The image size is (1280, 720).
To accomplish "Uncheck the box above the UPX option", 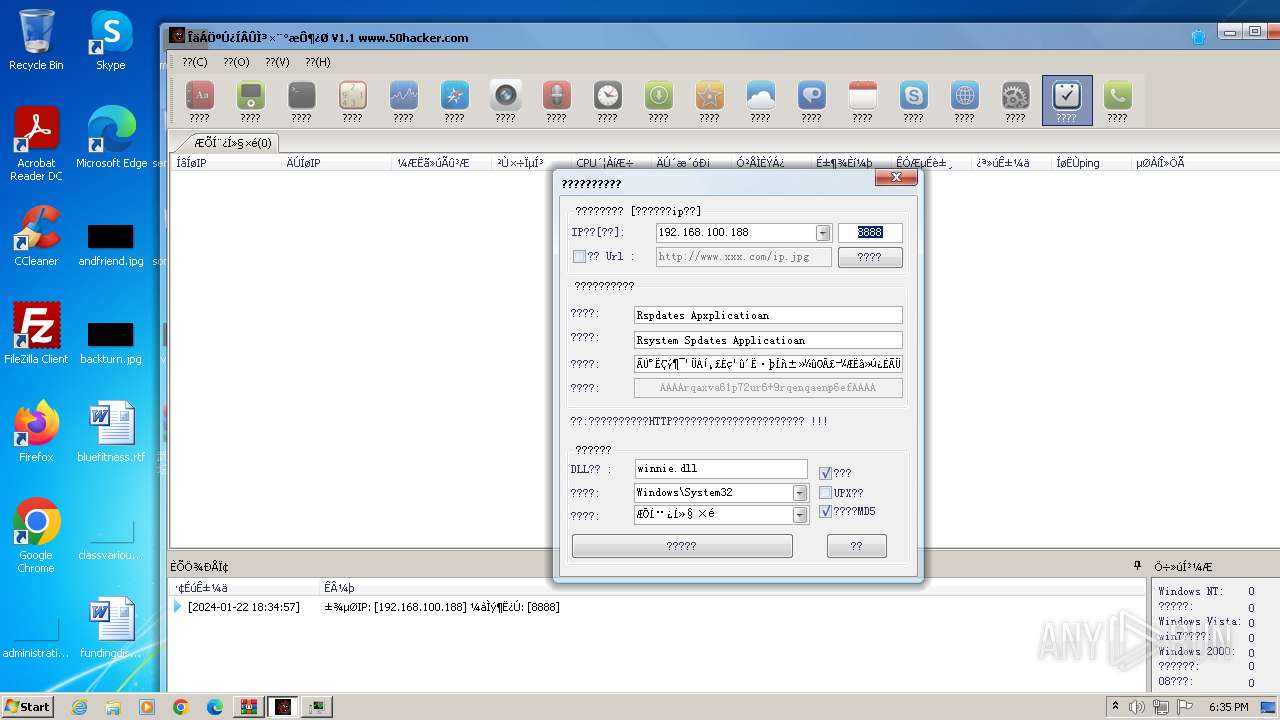I will pyautogui.click(x=825, y=473).
